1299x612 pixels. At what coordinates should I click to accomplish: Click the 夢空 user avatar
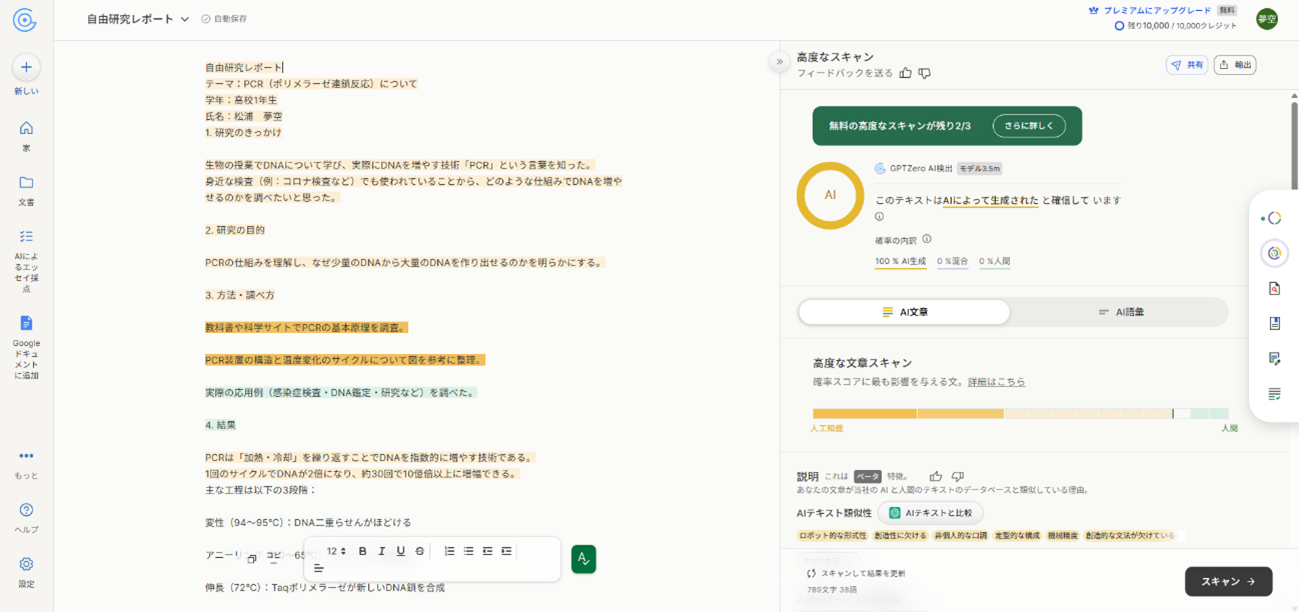pos(1267,19)
